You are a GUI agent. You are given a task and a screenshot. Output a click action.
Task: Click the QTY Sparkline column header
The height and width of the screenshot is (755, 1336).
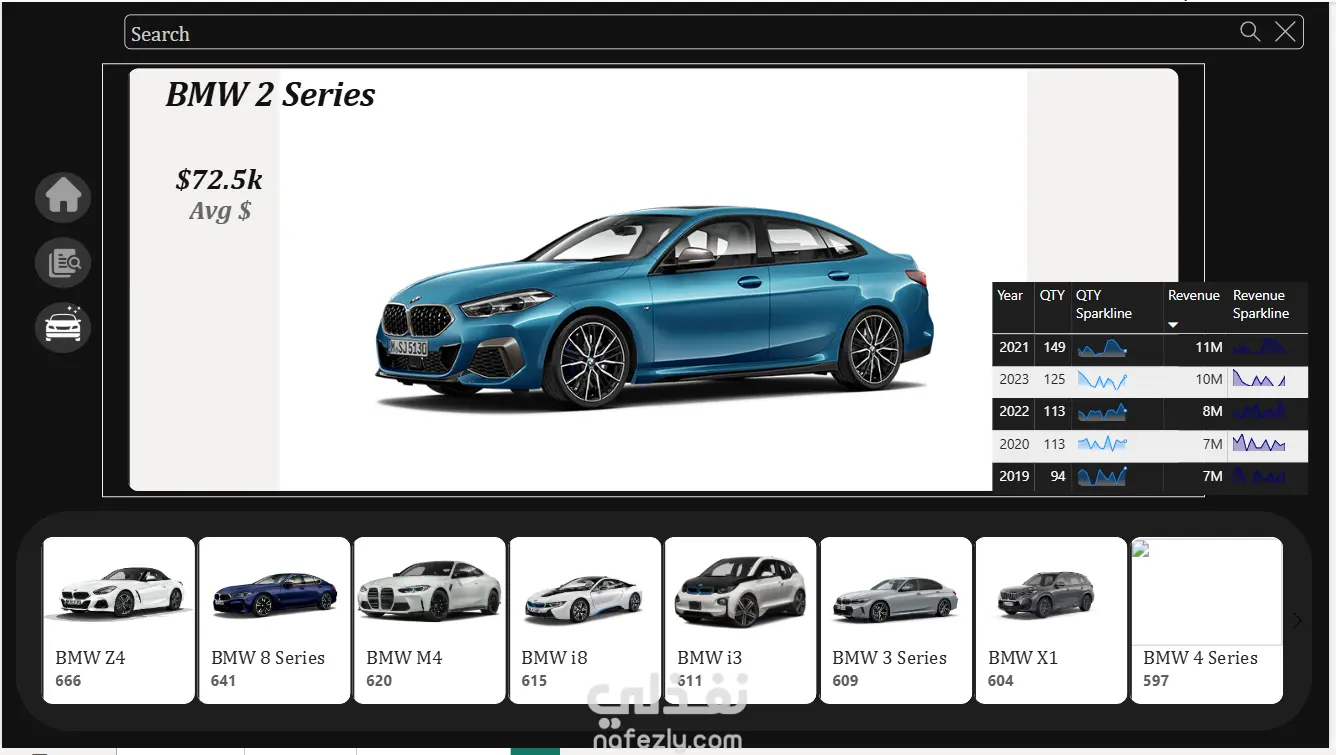point(1104,304)
